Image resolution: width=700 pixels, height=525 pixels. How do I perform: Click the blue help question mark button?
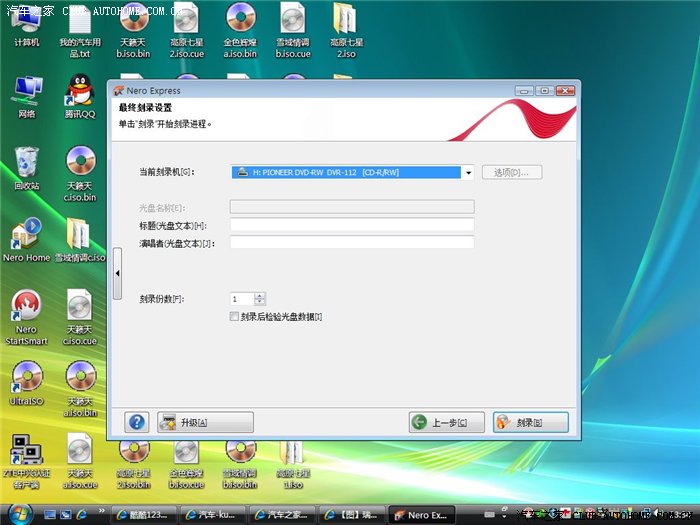coord(137,422)
